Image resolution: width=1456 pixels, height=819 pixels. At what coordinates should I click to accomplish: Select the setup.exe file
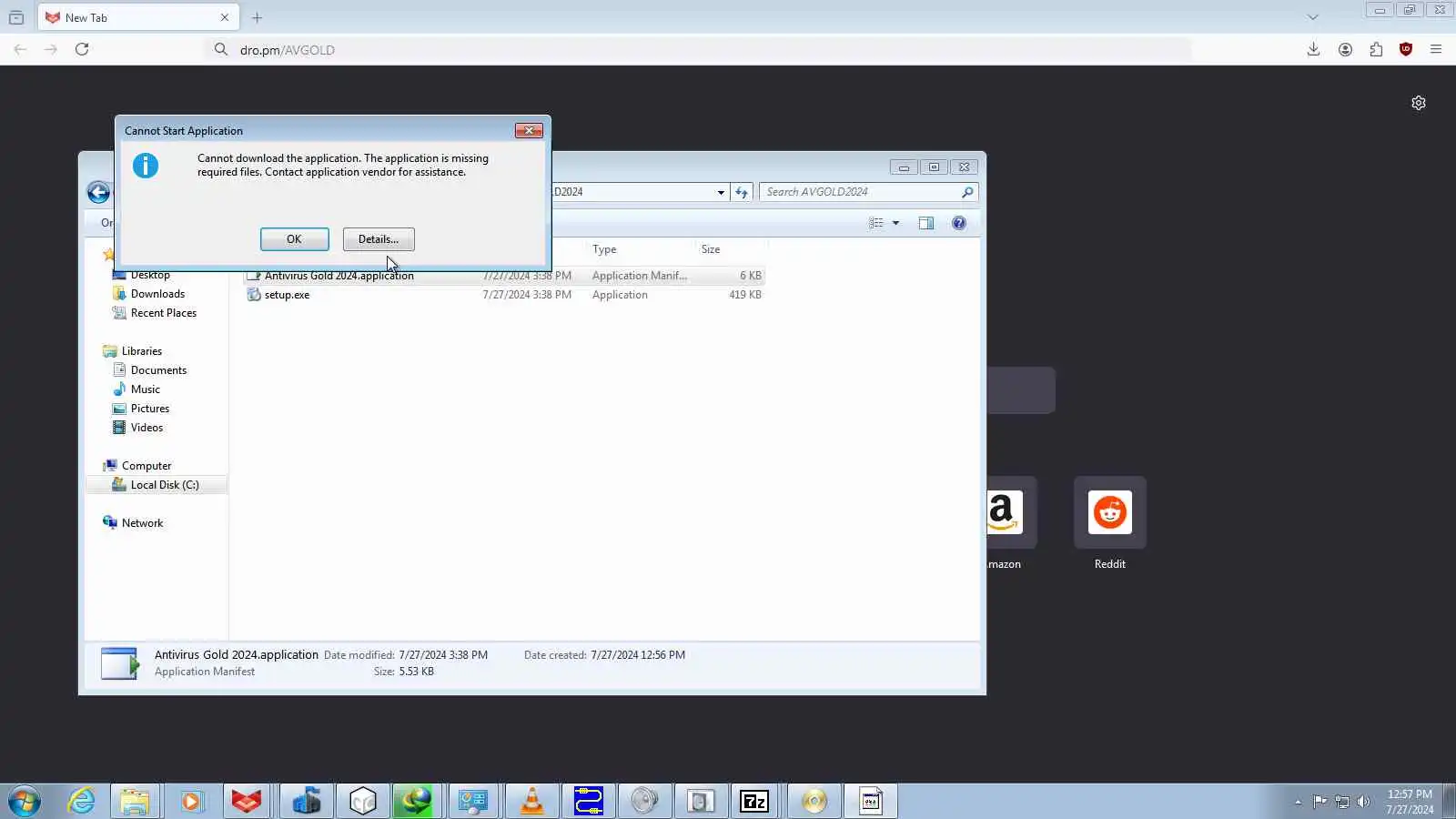505,295
